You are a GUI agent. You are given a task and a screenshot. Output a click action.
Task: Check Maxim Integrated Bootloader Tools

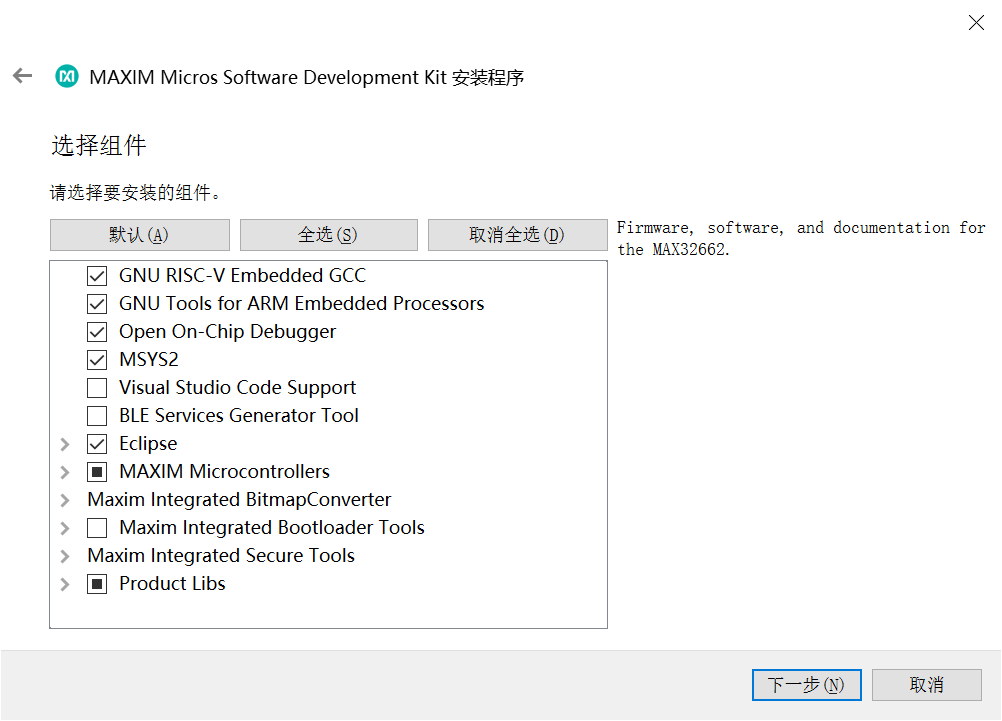(97, 528)
